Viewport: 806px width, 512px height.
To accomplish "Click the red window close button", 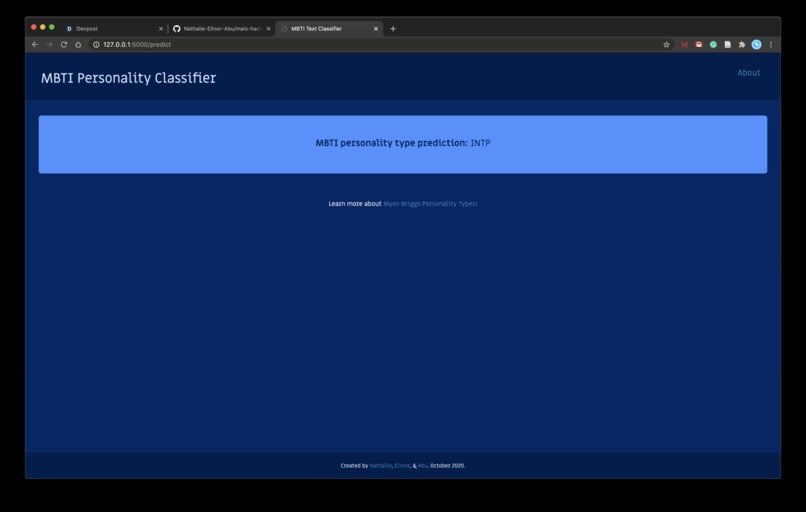I will [x=34, y=27].
